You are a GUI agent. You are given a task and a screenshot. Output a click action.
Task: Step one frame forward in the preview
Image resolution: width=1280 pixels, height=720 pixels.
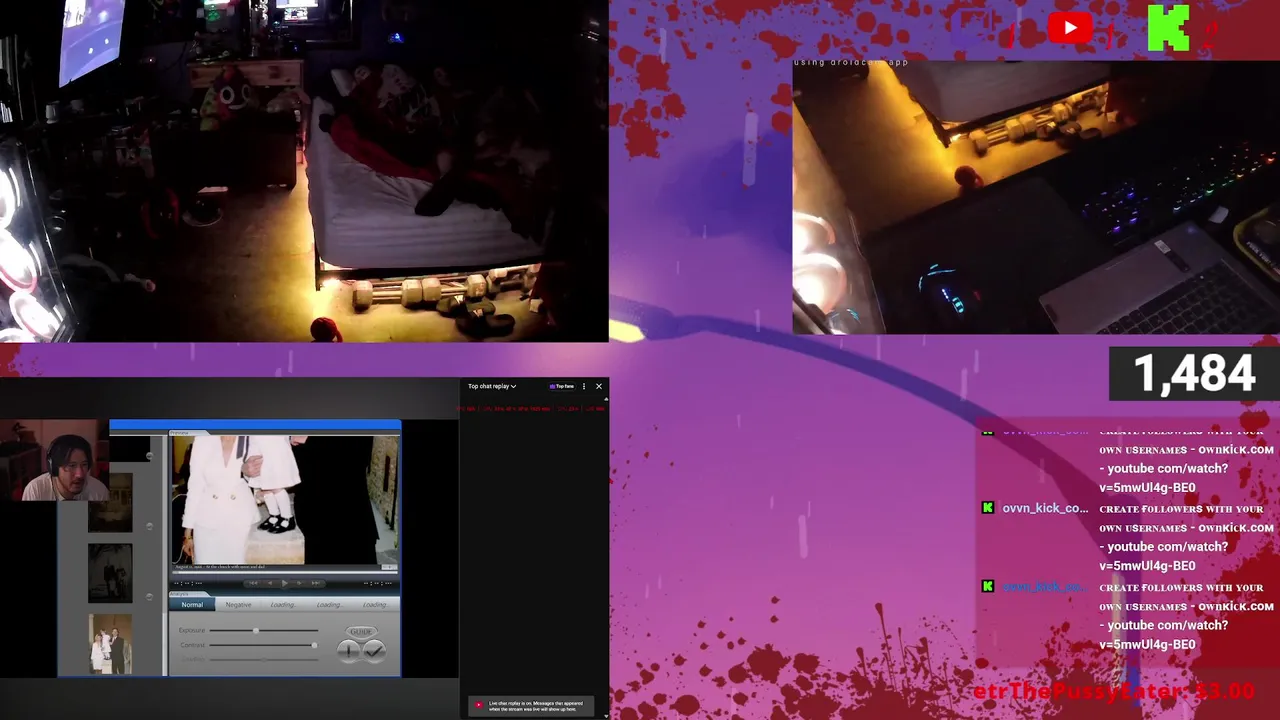coord(299,583)
